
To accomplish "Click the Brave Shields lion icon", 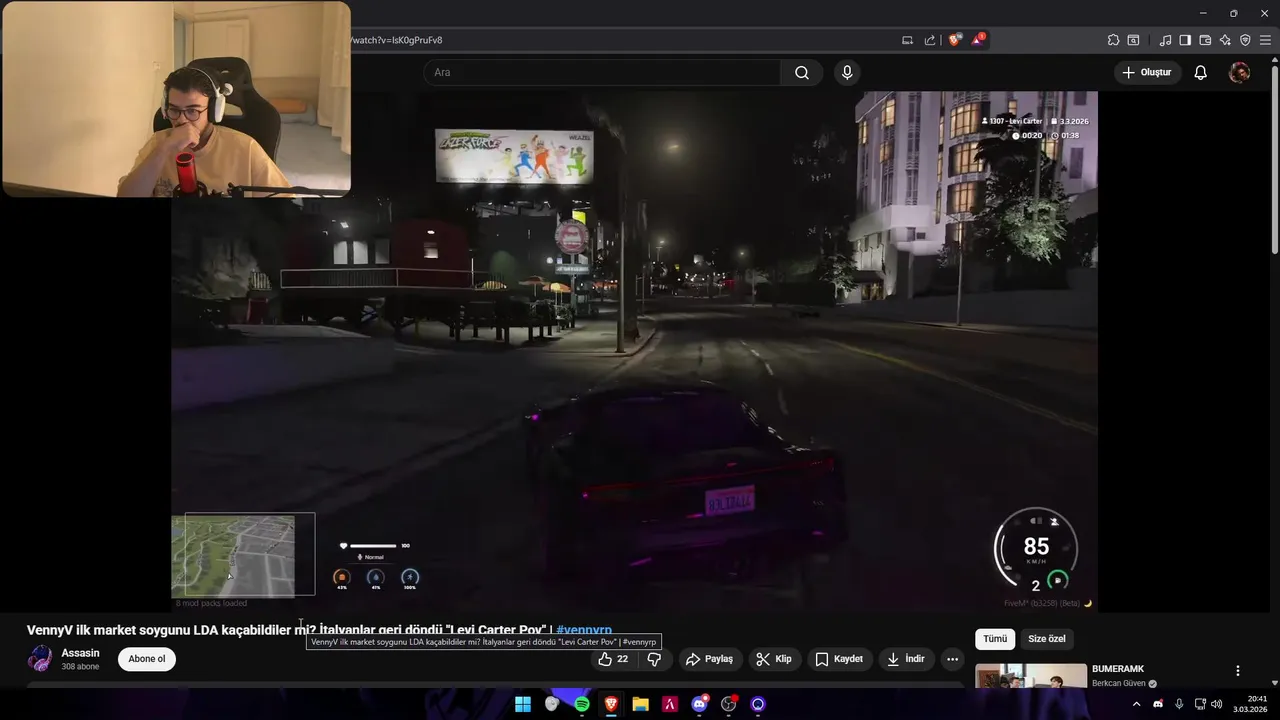I will [x=955, y=40].
